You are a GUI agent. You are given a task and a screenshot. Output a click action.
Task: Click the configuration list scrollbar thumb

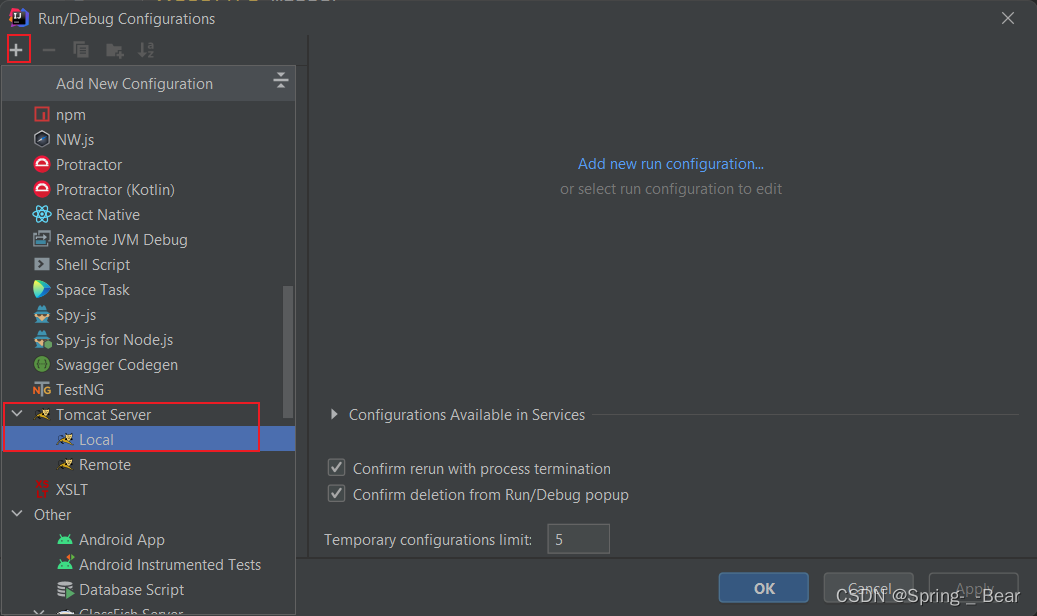288,351
